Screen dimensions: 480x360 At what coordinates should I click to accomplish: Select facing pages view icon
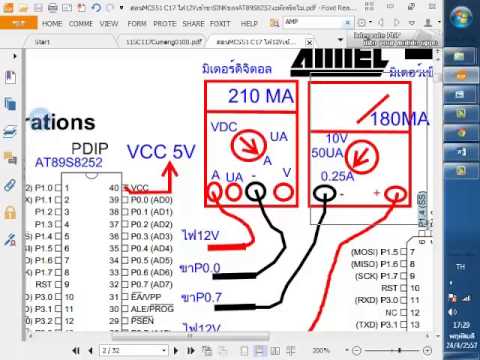(x=275, y=351)
